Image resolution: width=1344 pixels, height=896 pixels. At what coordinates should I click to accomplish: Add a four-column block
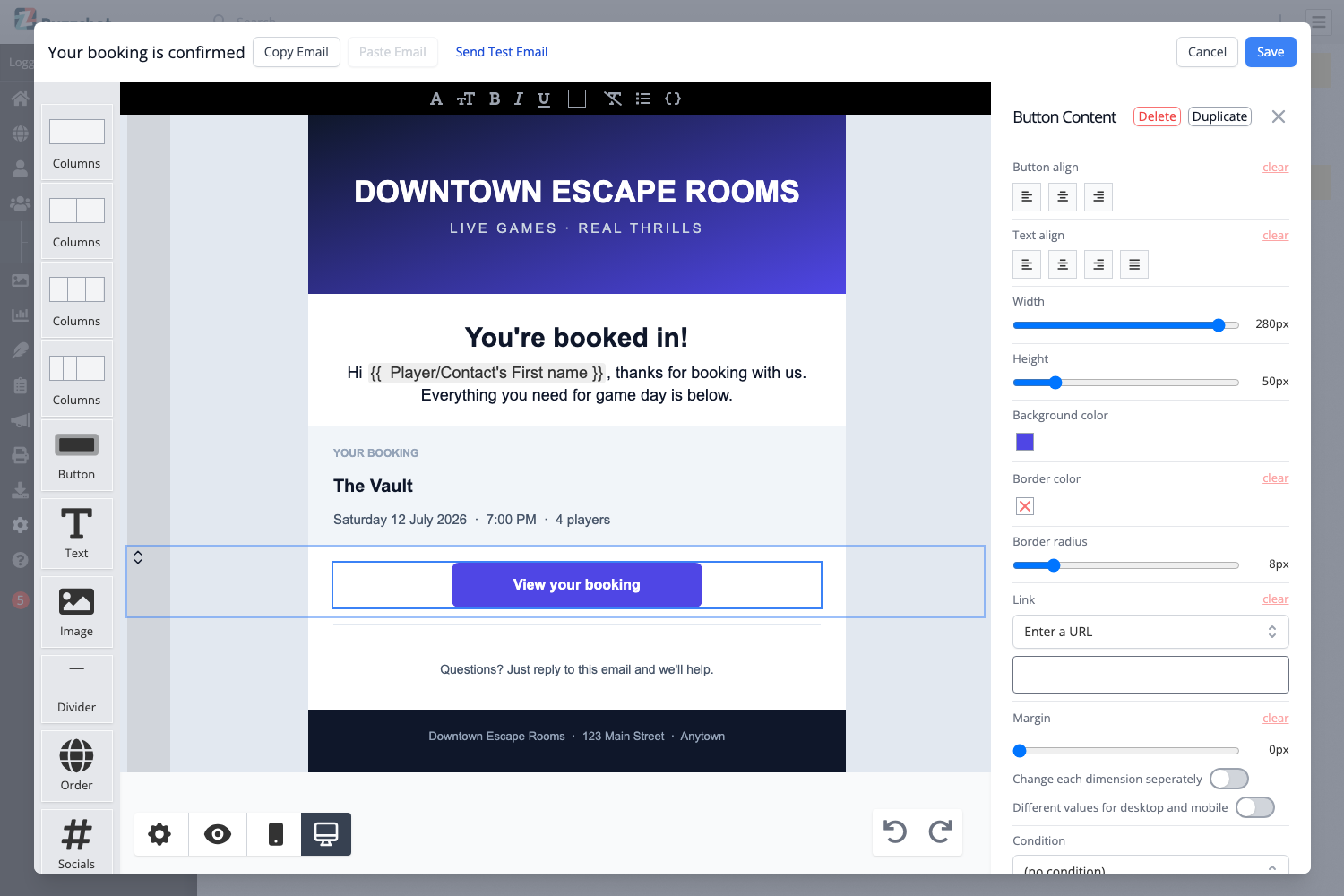(x=77, y=379)
